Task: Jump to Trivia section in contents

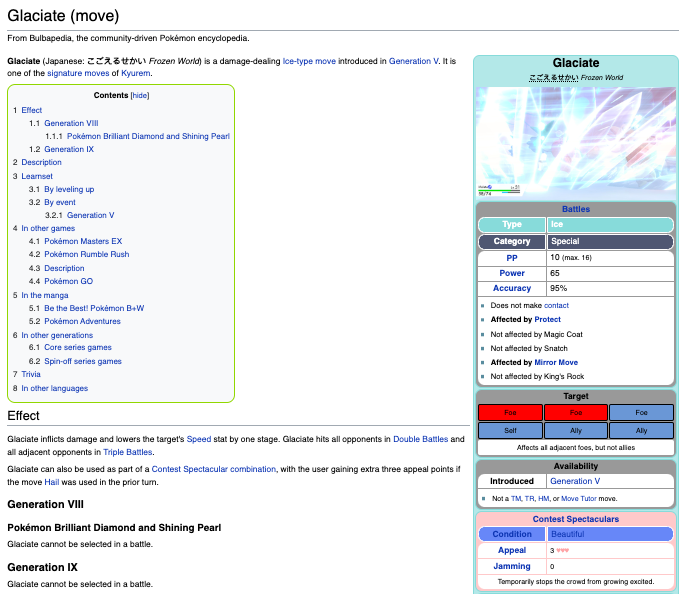Action: point(31,374)
